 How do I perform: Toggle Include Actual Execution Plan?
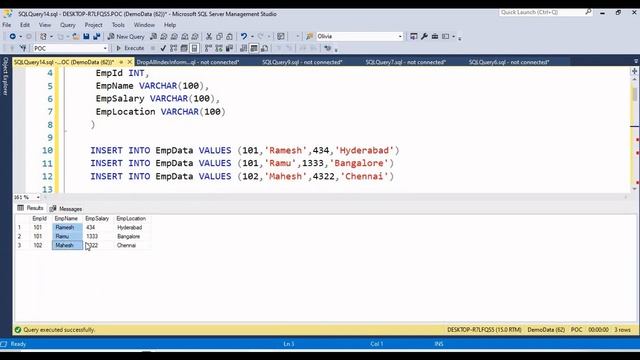tap(208, 48)
